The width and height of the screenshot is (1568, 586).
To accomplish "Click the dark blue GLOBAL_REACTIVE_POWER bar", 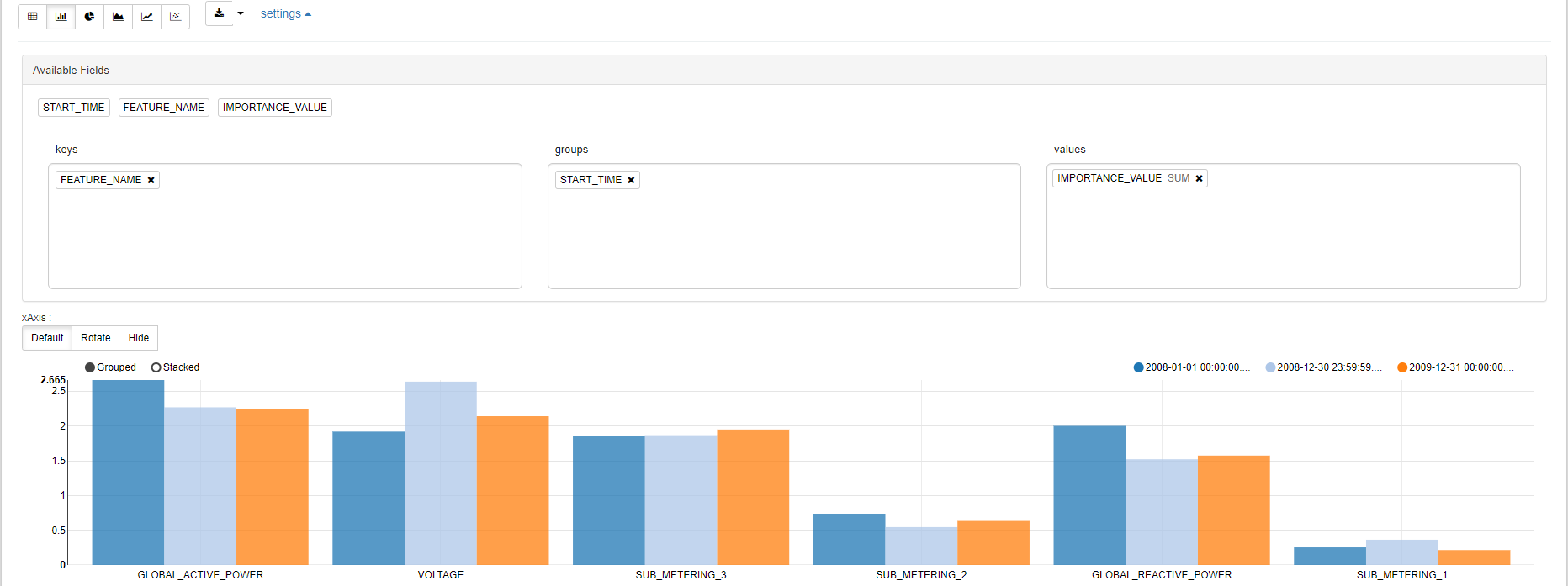I will [x=1089, y=495].
